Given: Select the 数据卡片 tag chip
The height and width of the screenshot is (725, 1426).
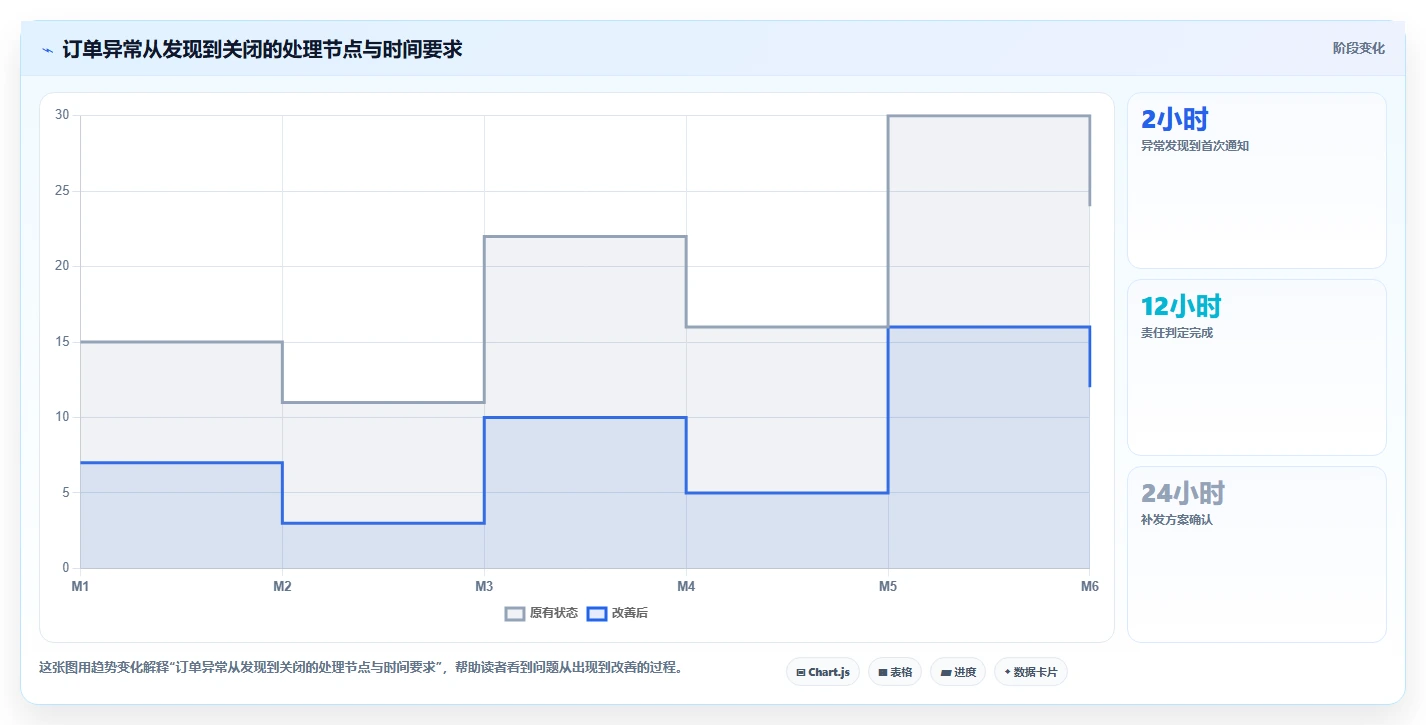Looking at the screenshot, I should click(1030, 672).
